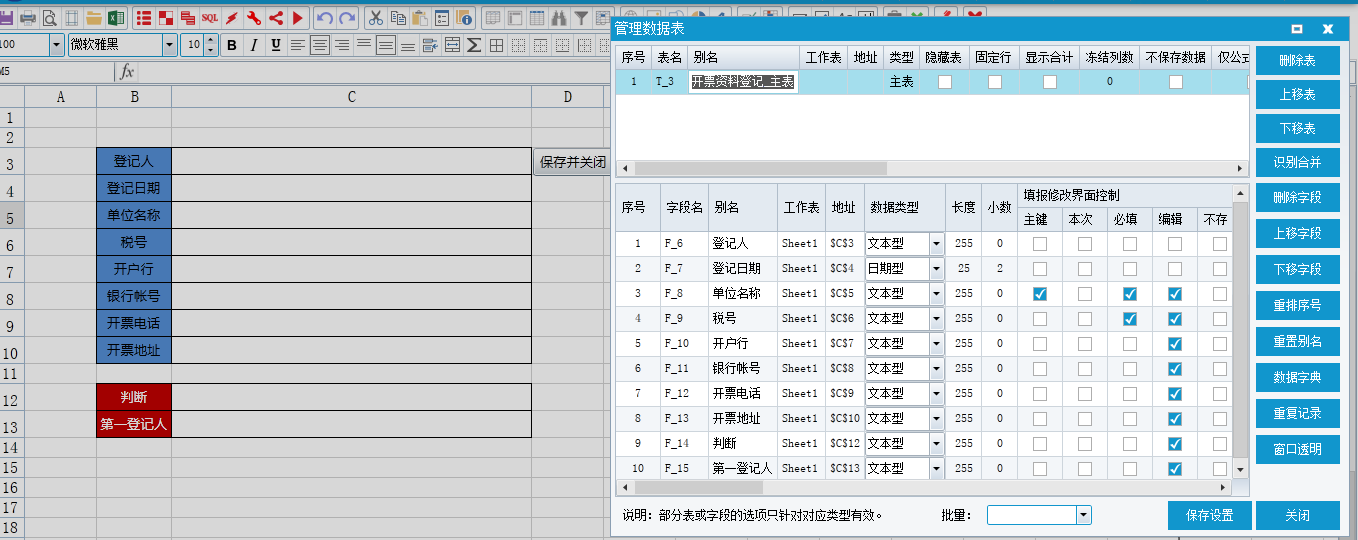Click the 删除字段 button
The width and height of the screenshot is (1358, 540).
pos(1297,197)
